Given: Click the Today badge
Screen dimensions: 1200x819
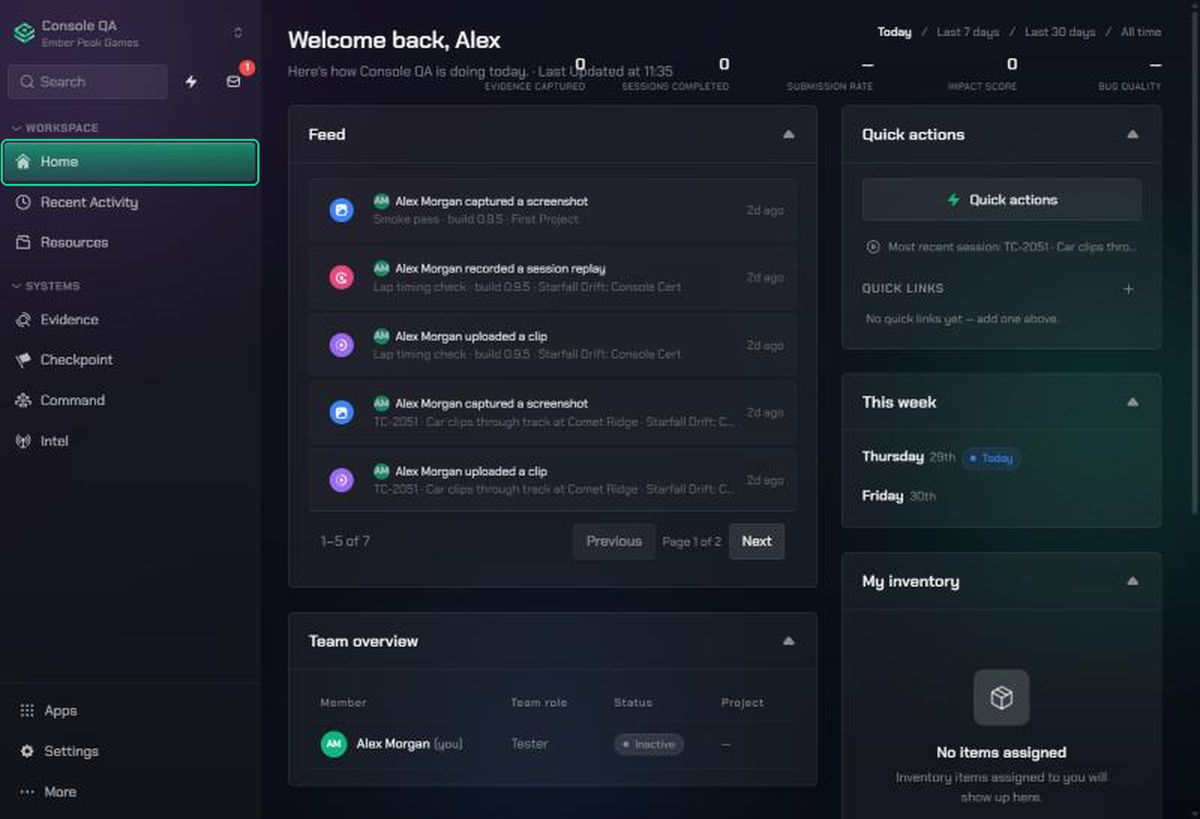Looking at the screenshot, I should click(x=991, y=458).
